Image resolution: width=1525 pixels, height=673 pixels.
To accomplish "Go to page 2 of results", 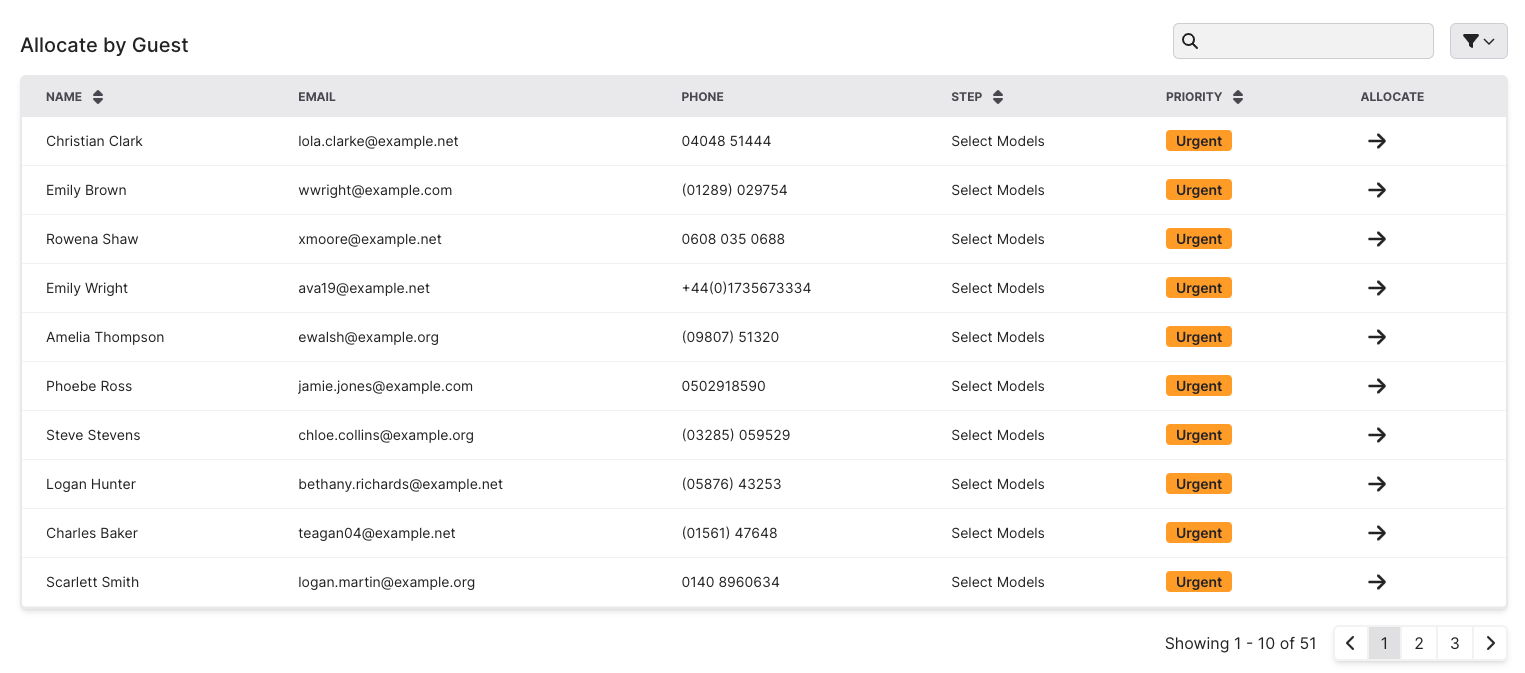I will point(1419,643).
